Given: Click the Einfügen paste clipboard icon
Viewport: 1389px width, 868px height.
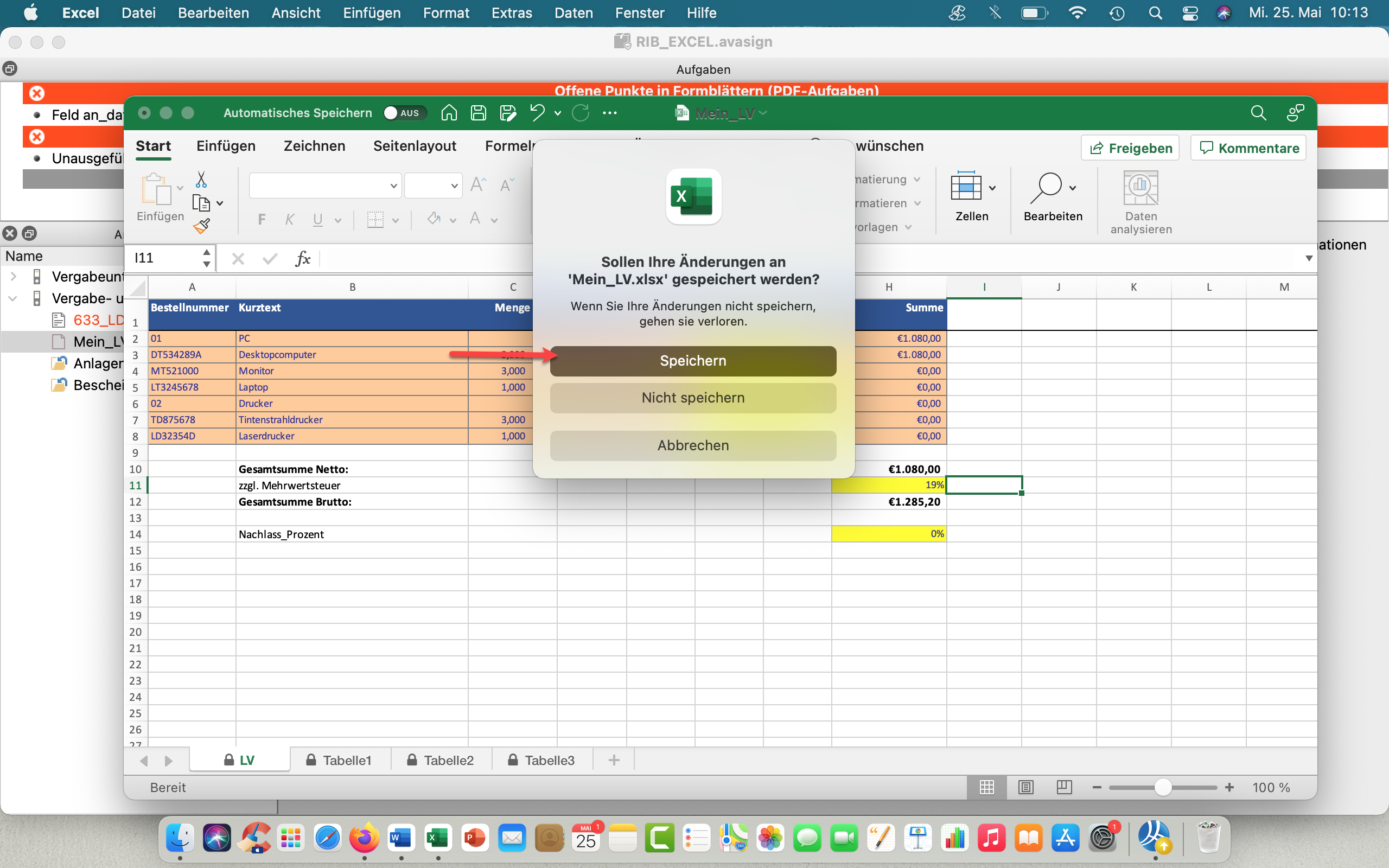Looking at the screenshot, I should (x=156, y=188).
